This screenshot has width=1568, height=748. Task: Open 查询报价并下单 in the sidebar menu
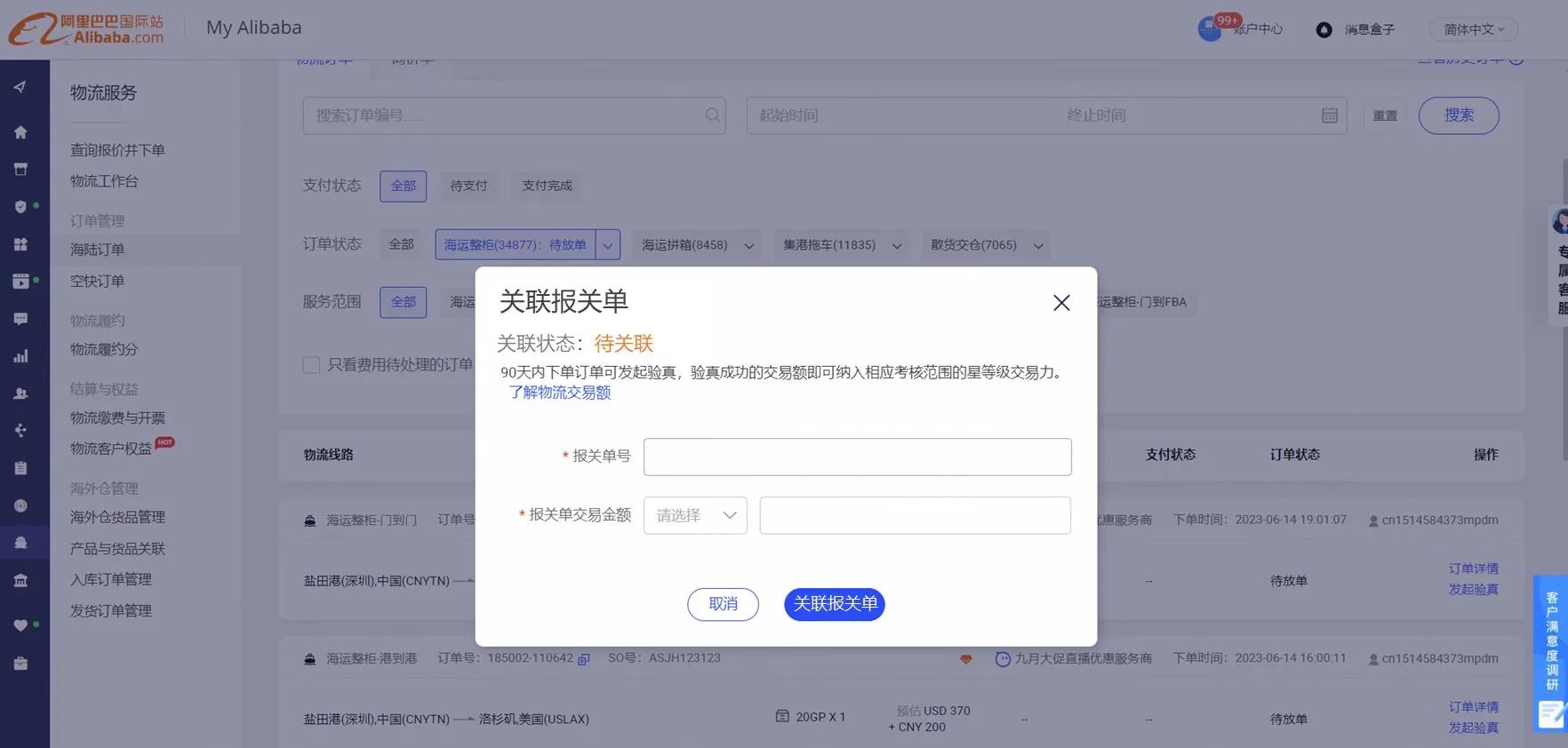coord(117,150)
